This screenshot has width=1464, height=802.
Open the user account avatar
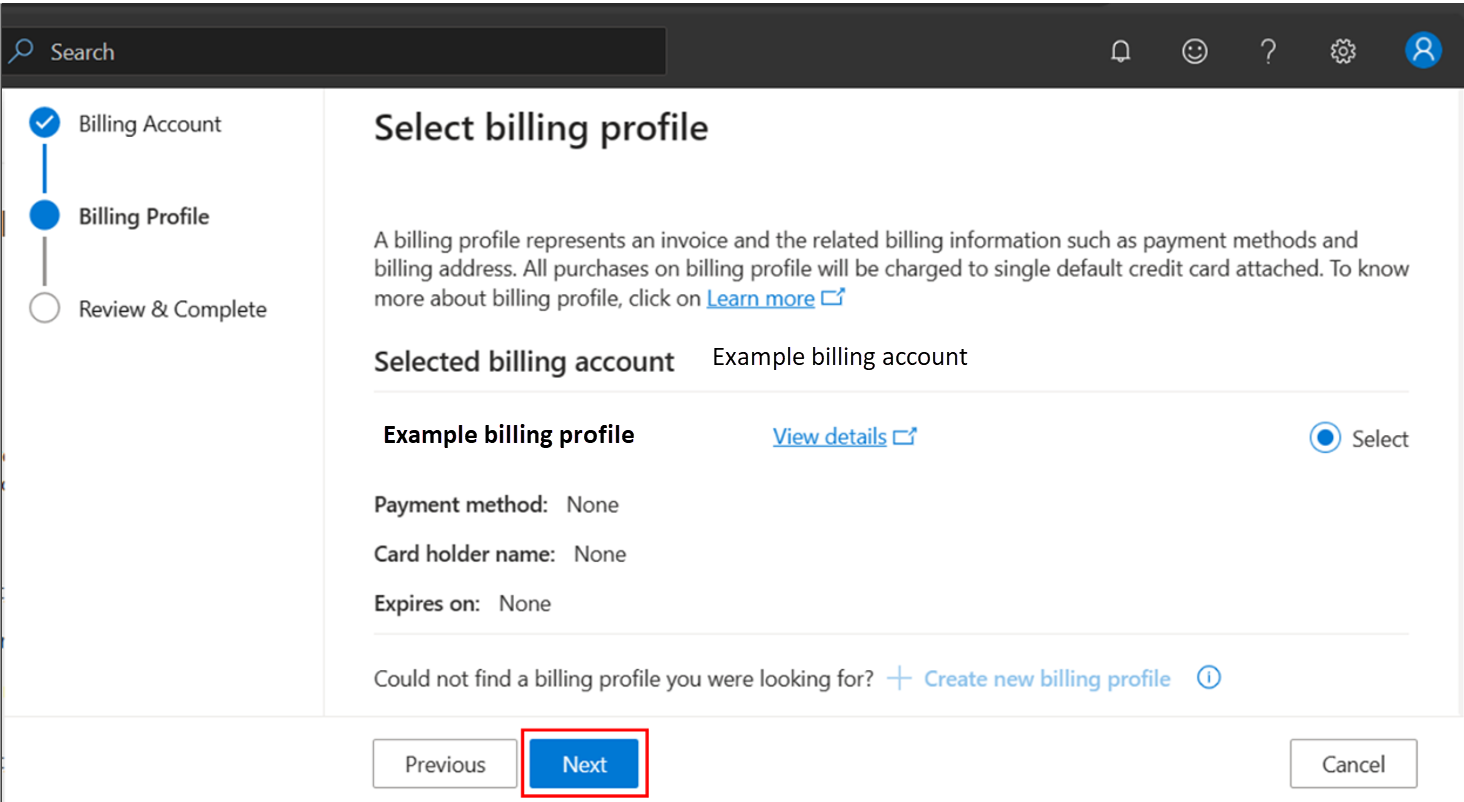(x=1422, y=50)
